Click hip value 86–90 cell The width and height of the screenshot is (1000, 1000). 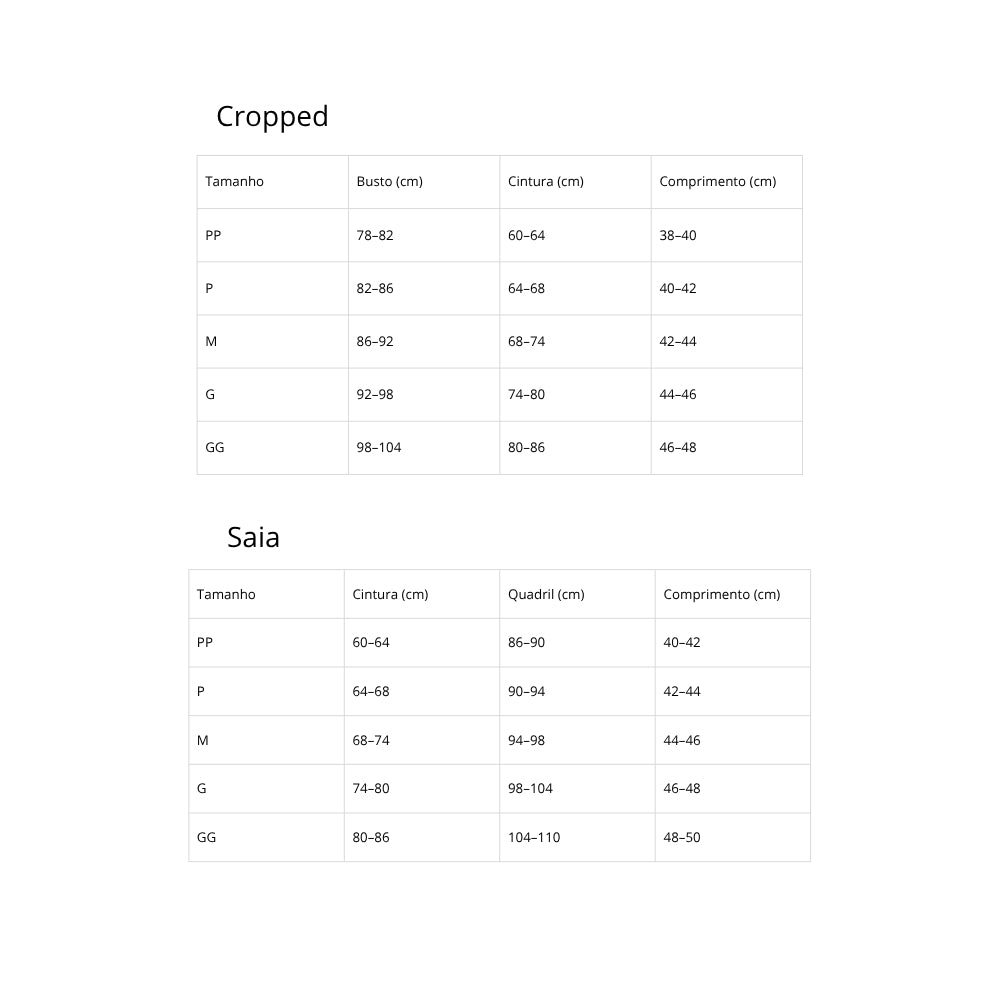[x=526, y=643]
